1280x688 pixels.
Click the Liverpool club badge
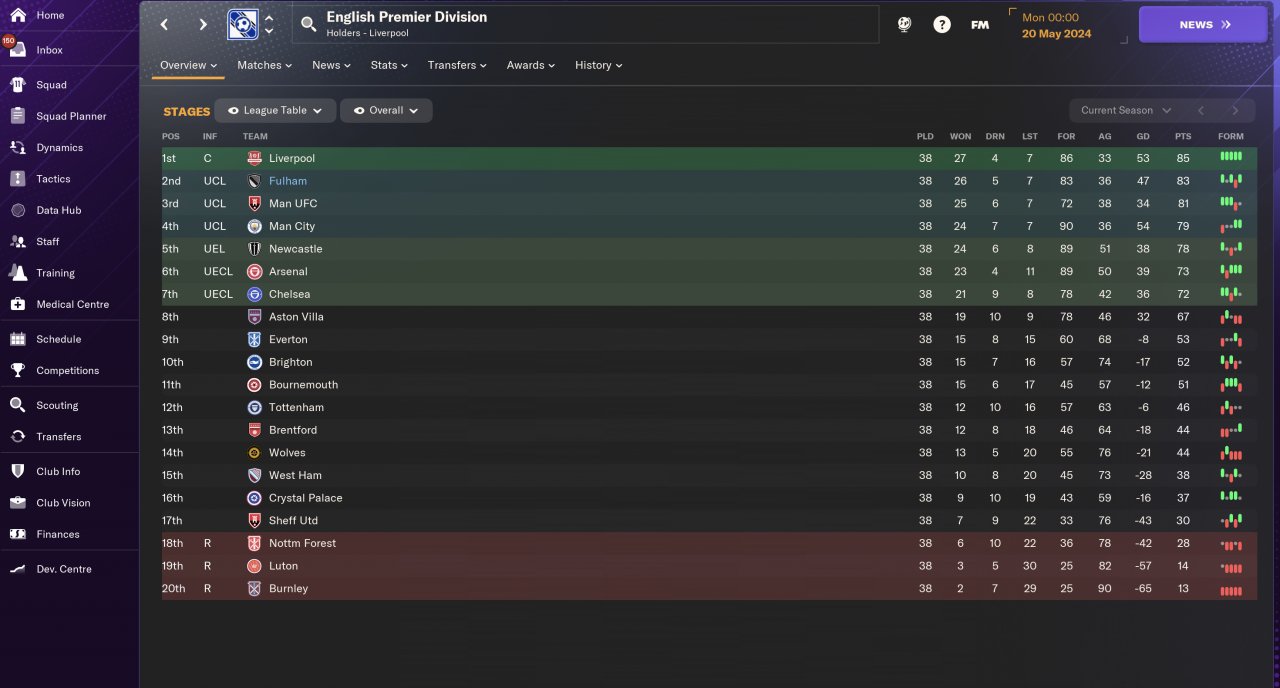[254, 158]
